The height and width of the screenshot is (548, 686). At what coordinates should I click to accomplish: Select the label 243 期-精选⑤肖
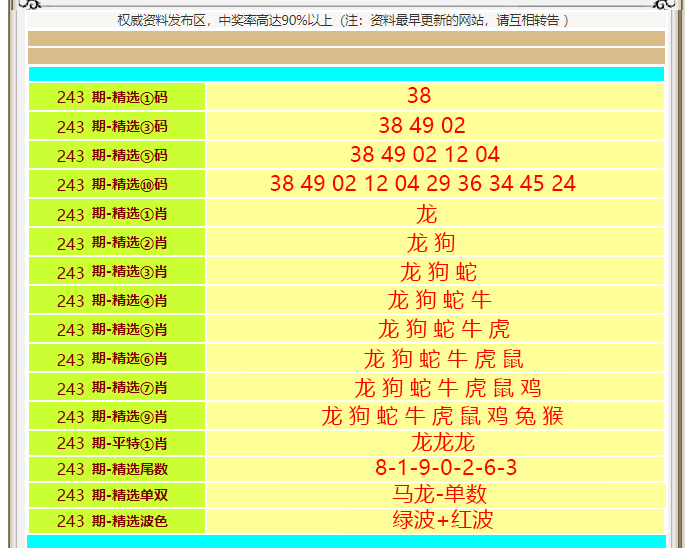112,329
